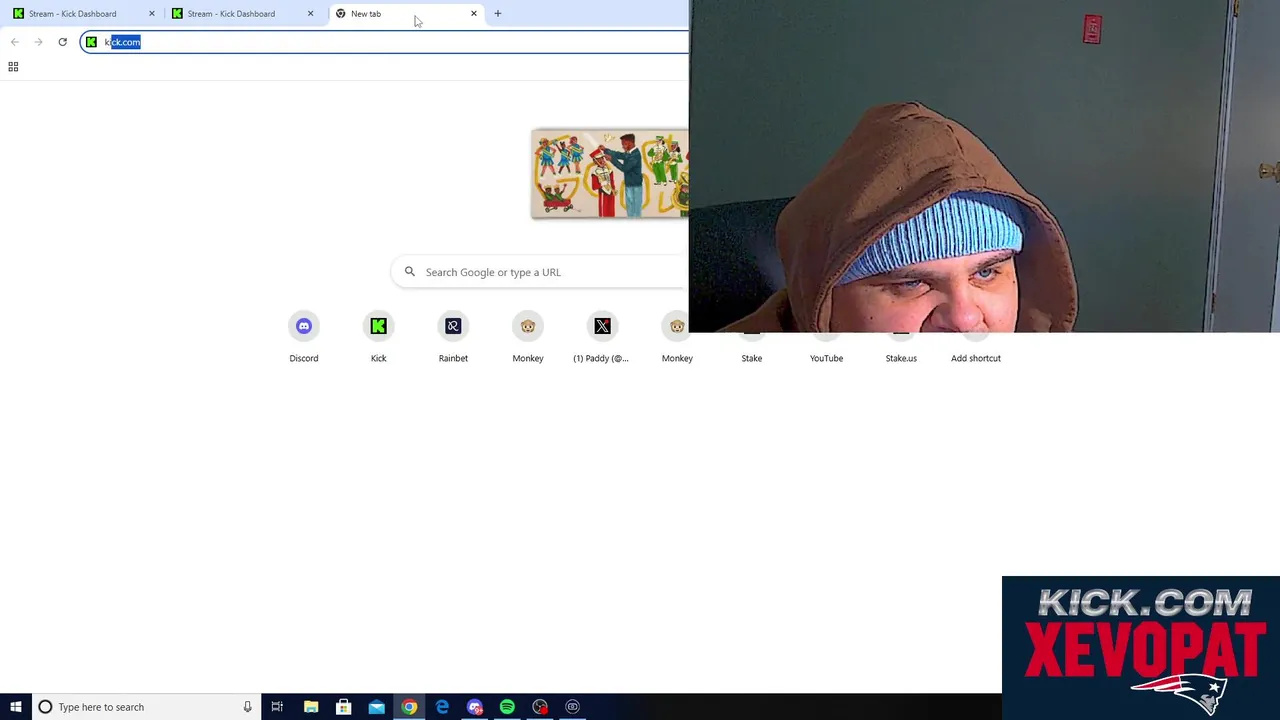Viewport: 1280px width, 720px height.
Task: Reload the page
Action: [x=62, y=42]
